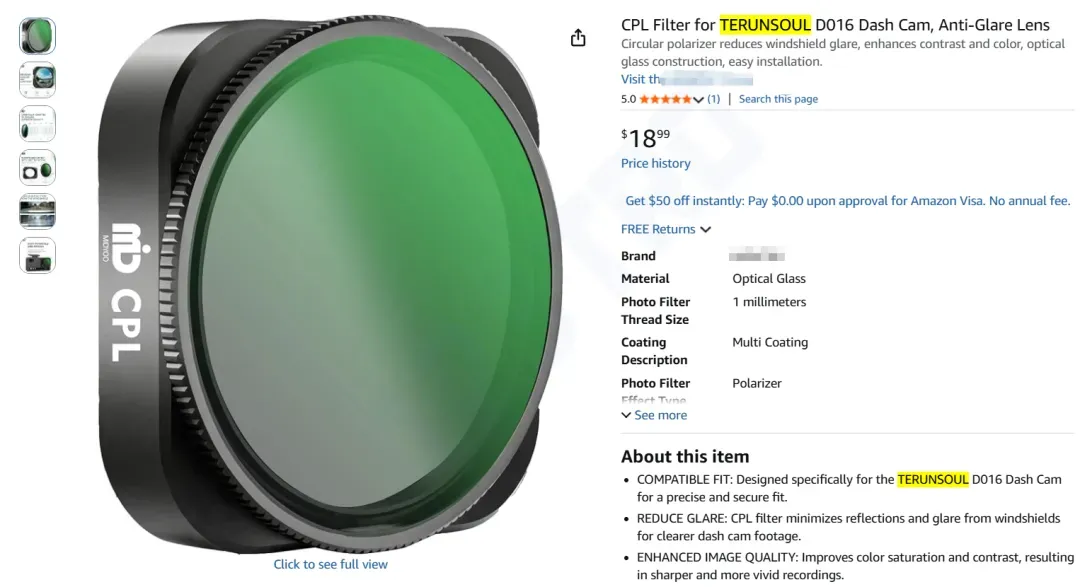The height and width of the screenshot is (587, 1080).
Task: Select the fifth thumbnail with road footage
Action: [x=37, y=212]
